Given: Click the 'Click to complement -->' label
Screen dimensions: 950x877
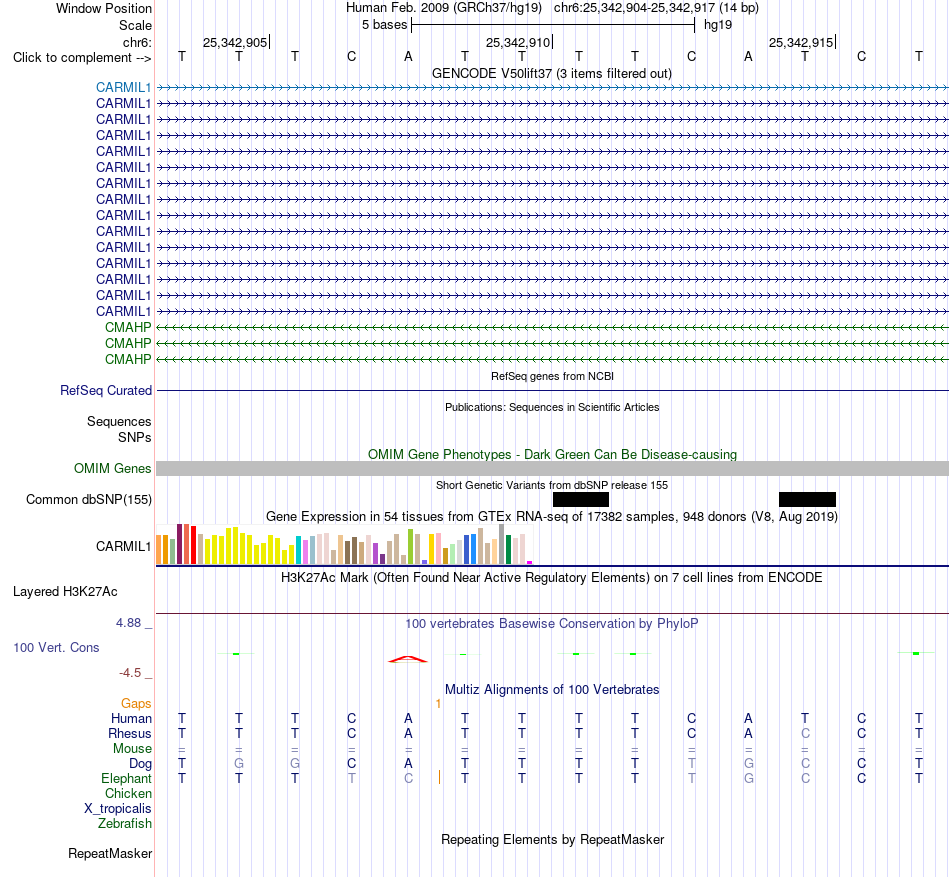Looking at the screenshot, I should [x=82, y=58].
